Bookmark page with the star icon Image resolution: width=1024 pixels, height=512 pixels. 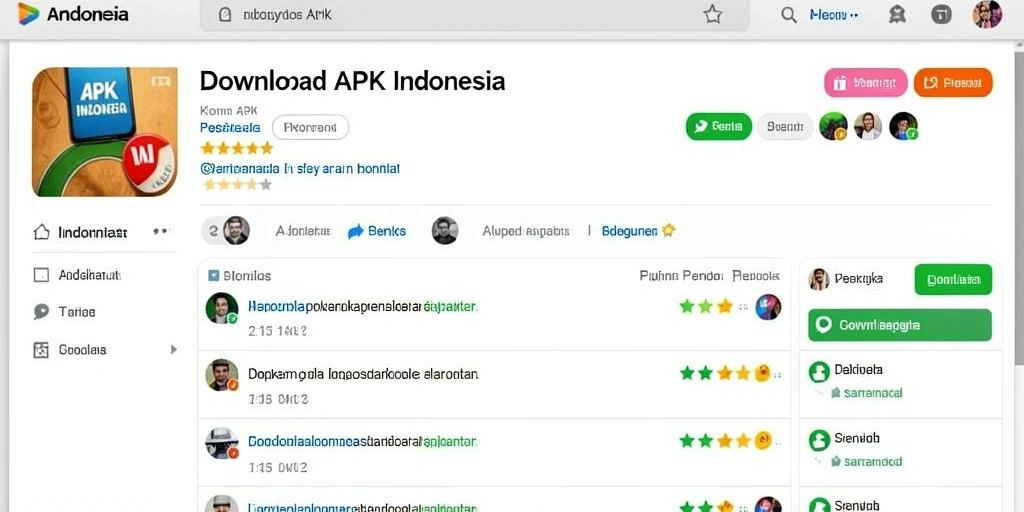[712, 15]
